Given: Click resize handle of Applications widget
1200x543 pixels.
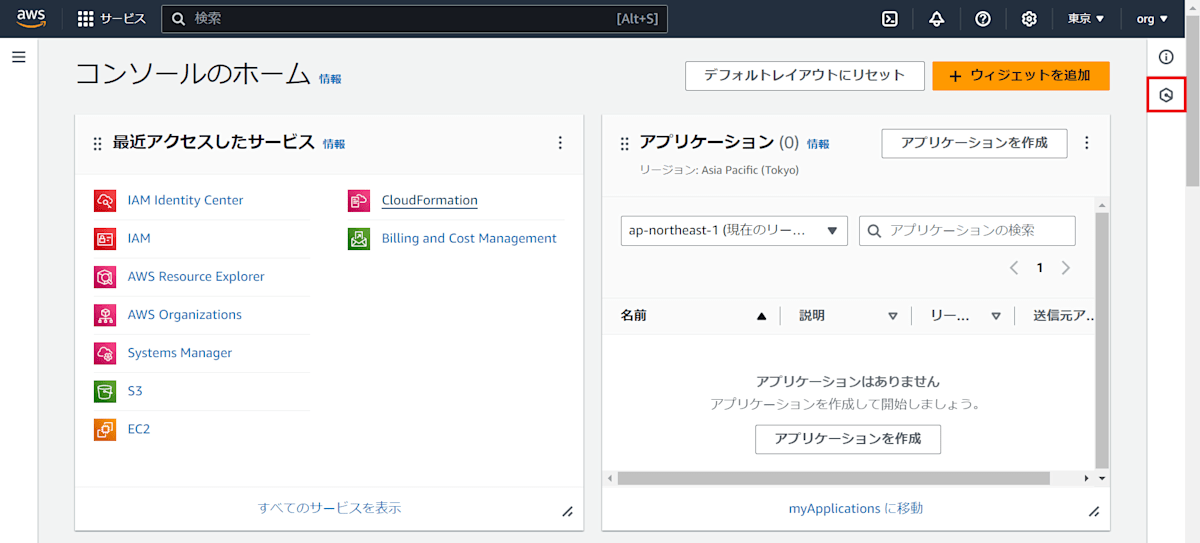Looking at the screenshot, I should tap(1094, 511).
